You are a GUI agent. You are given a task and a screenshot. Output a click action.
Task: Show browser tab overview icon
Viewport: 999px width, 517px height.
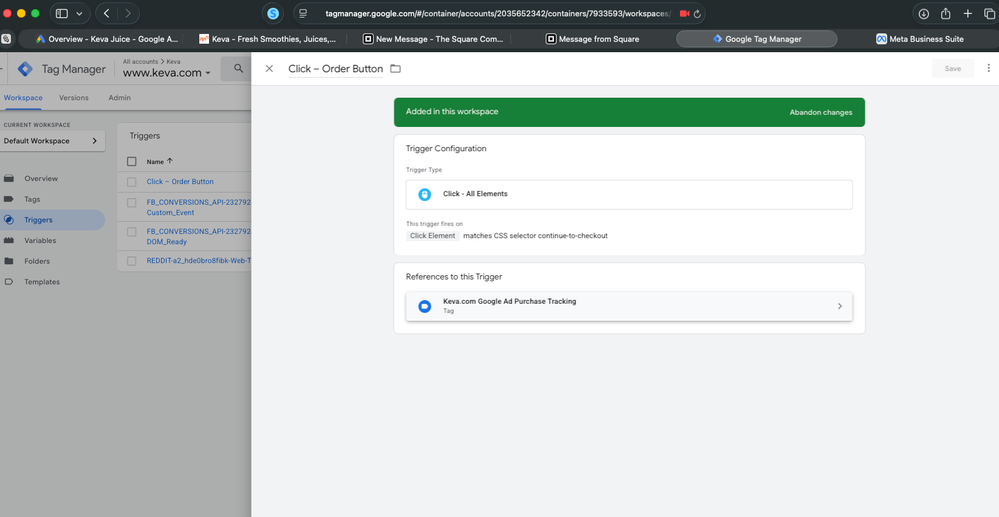tap(989, 13)
